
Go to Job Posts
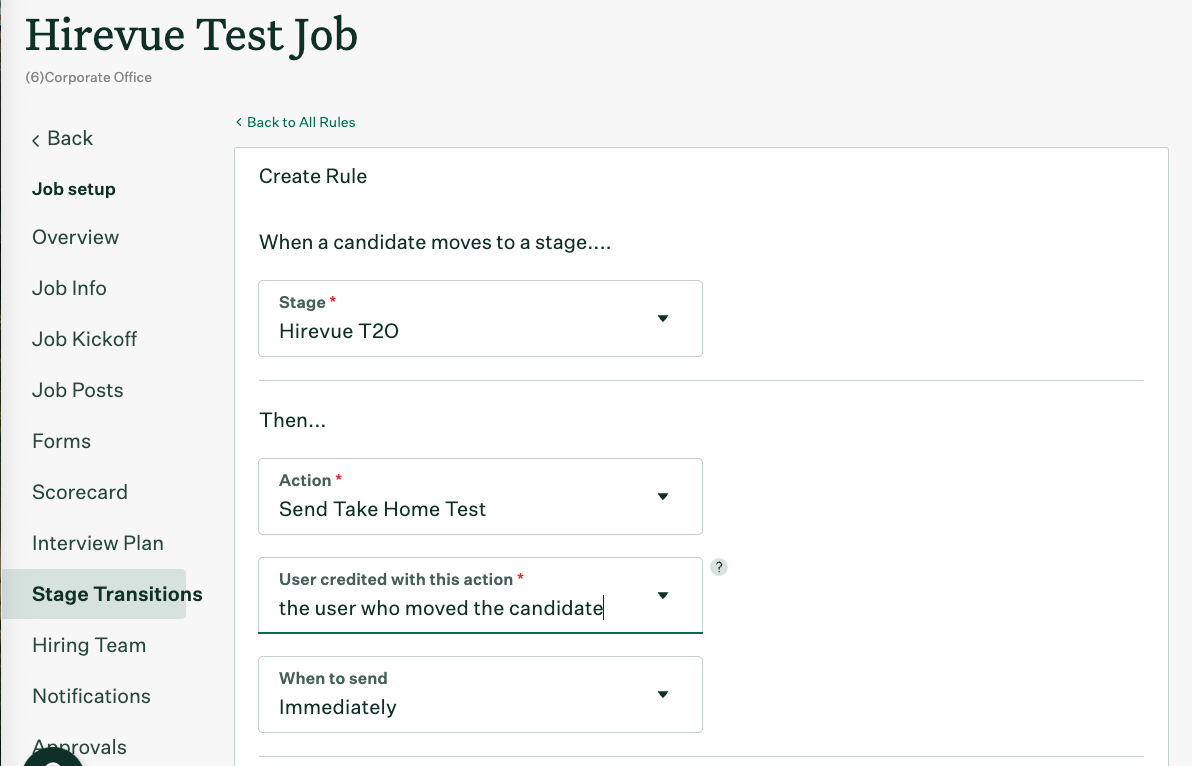click(x=78, y=390)
